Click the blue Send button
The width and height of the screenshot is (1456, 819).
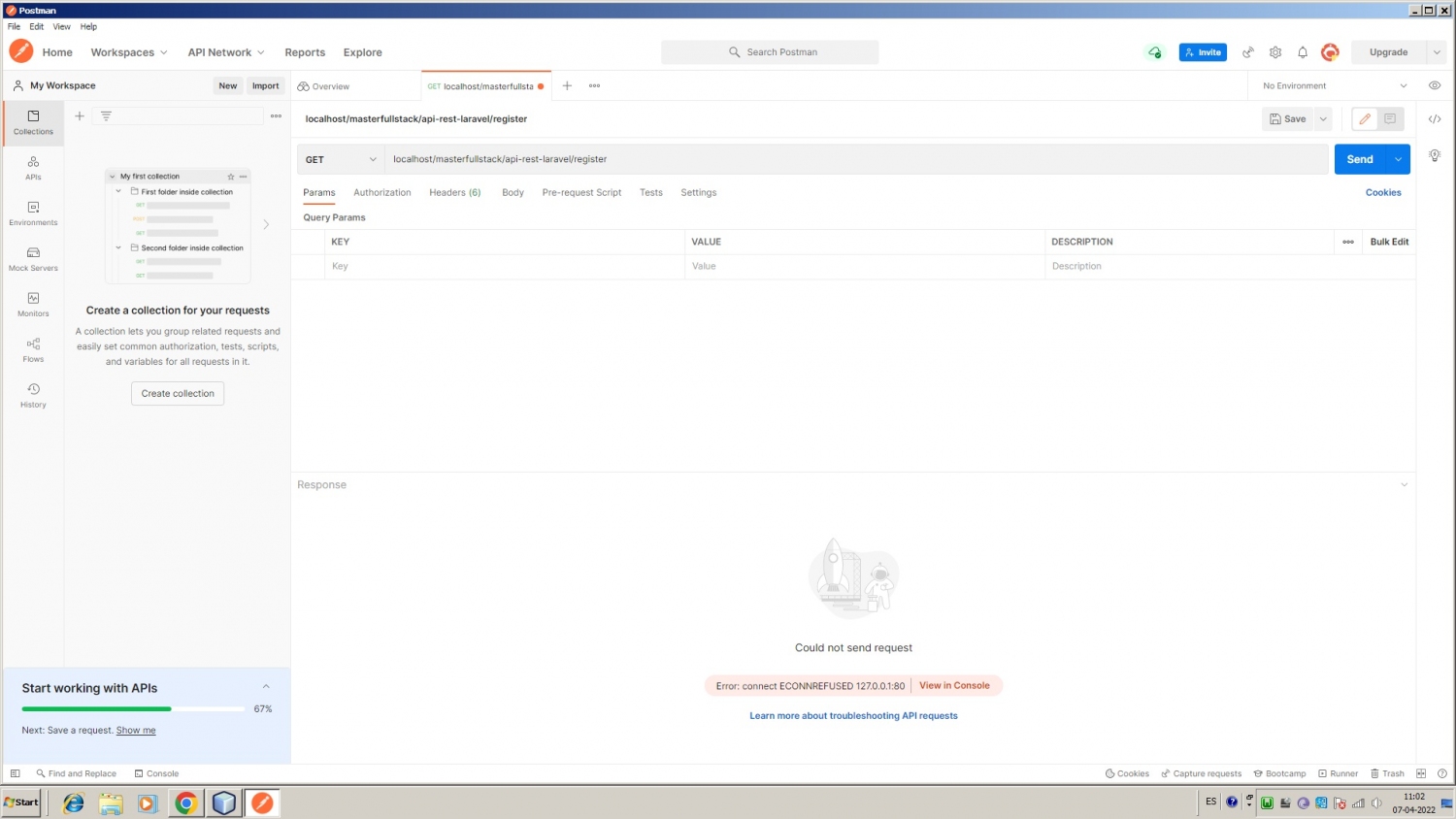pyautogui.click(x=1359, y=159)
